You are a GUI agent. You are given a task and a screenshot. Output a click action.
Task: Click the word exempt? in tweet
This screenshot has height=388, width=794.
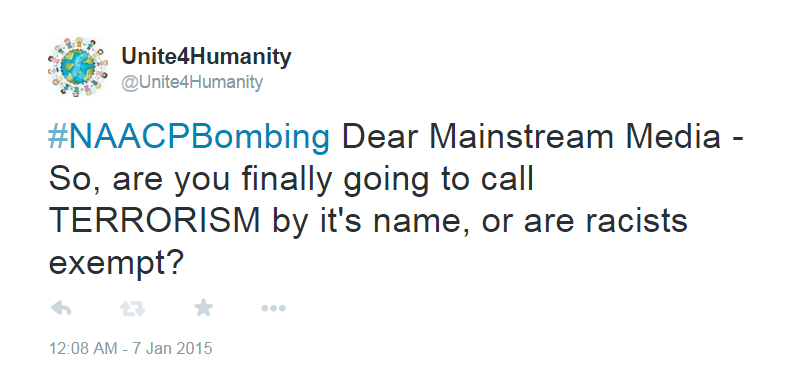coord(114,265)
